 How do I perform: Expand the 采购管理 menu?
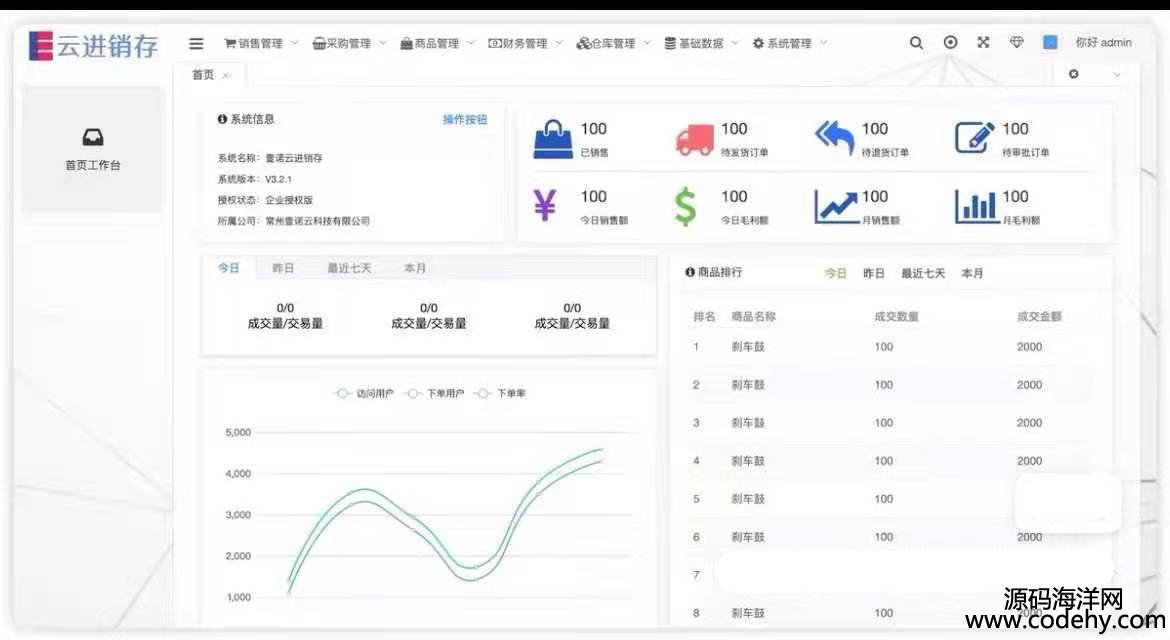click(x=348, y=43)
